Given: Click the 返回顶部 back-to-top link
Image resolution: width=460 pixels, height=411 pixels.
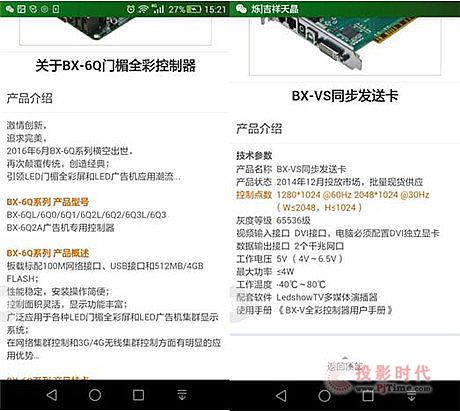Looking at the screenshot, I should tap(345, 365).
